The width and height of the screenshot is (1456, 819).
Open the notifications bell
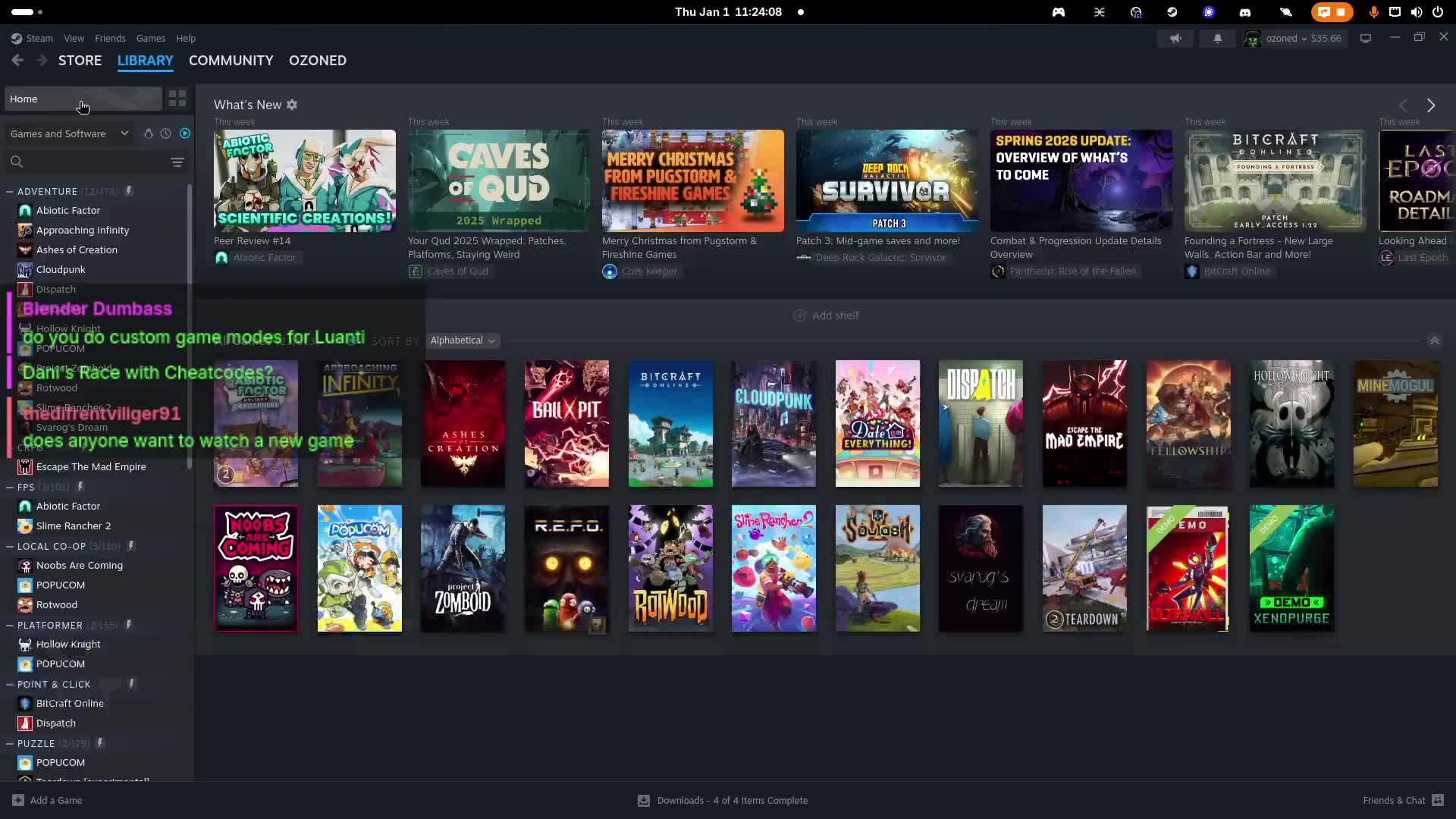coord(1217,39)
